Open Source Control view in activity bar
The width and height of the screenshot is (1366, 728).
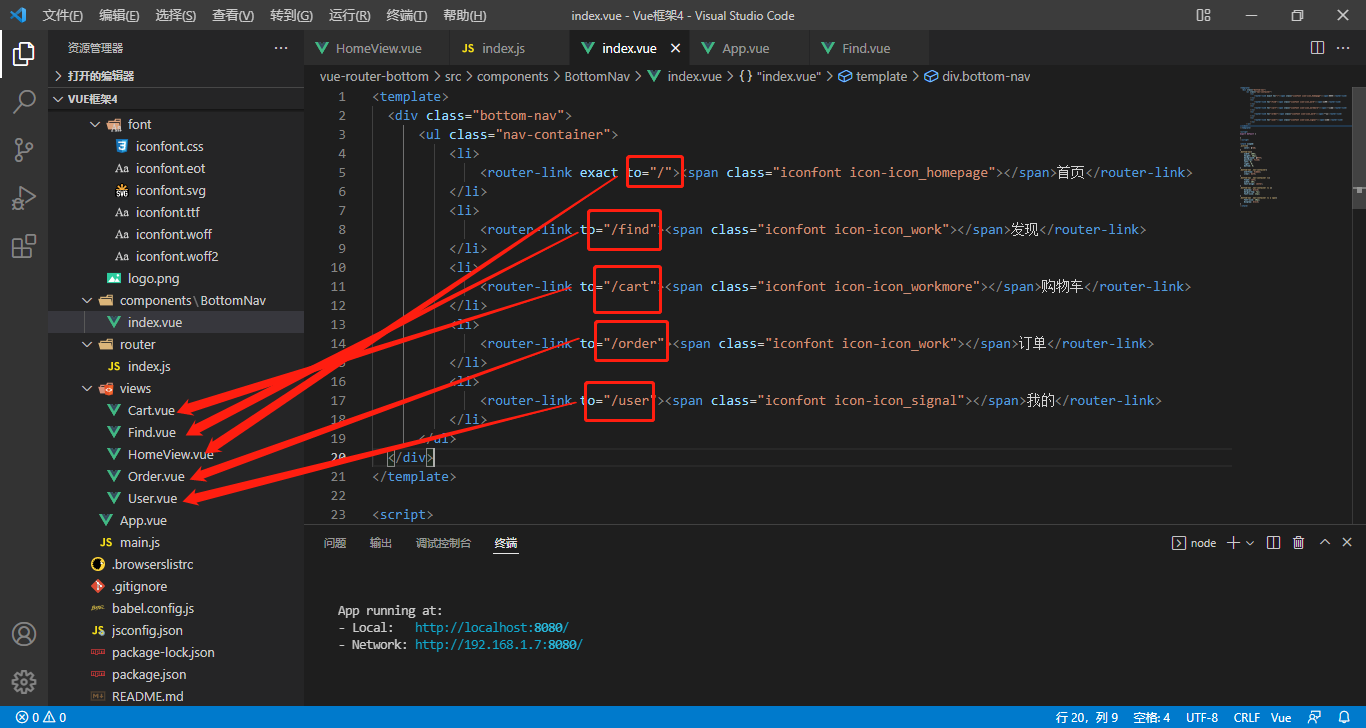click(24, 150)
